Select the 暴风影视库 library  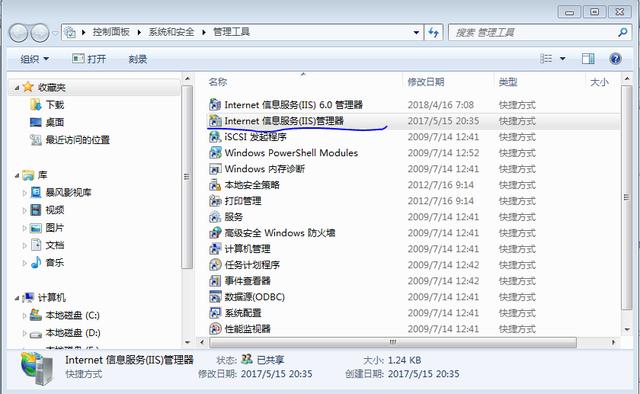coord(61,192)
